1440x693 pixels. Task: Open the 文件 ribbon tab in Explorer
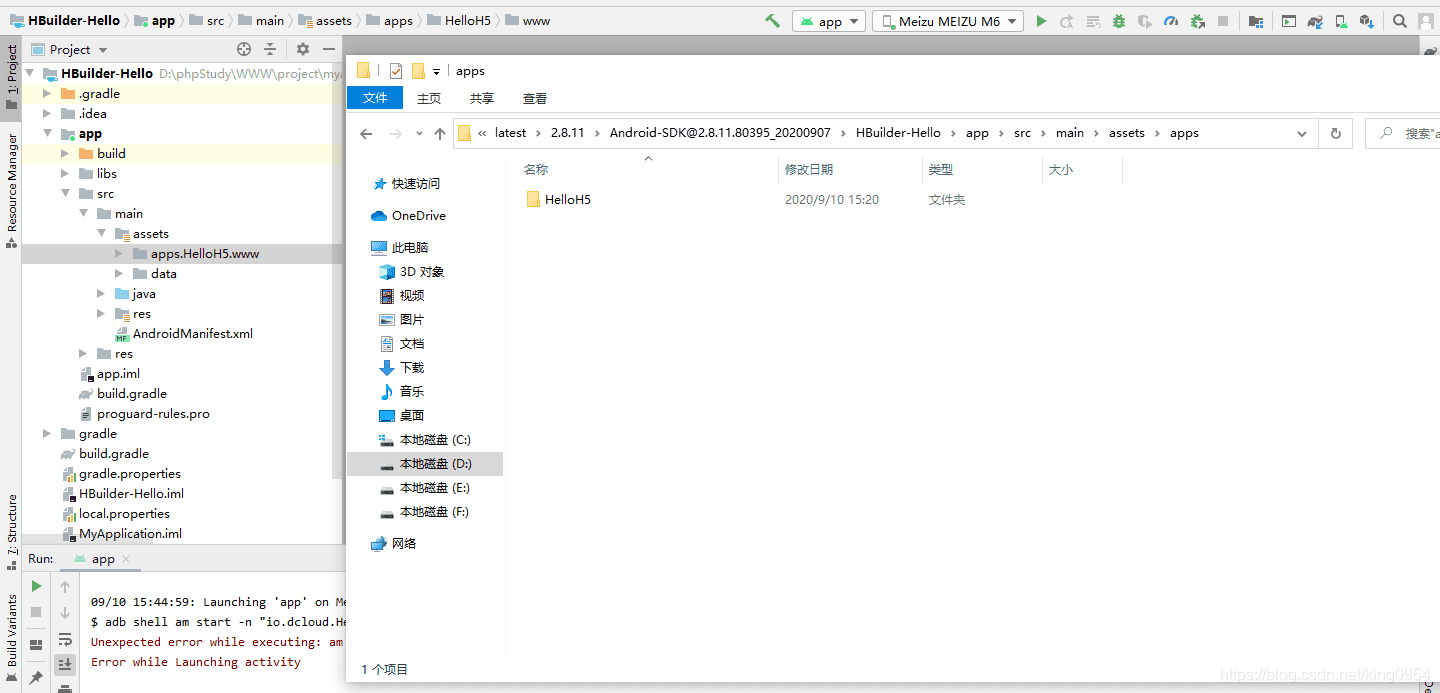tap(375, 98)
